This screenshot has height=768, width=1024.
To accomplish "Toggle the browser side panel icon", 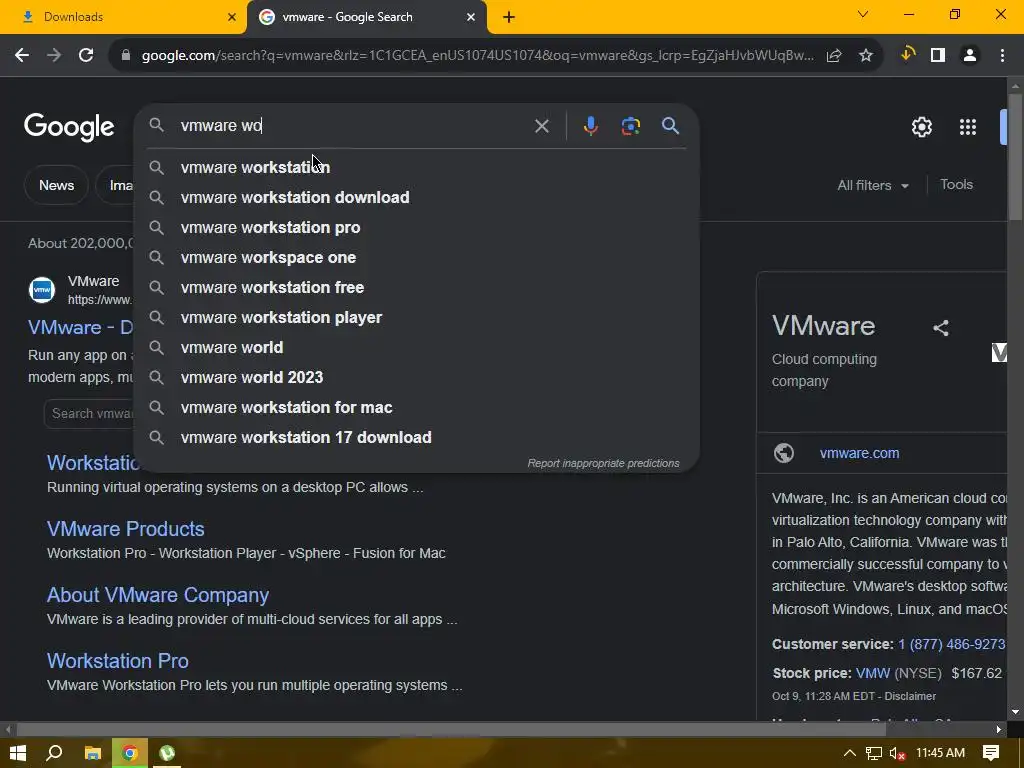I will point(938,56).
